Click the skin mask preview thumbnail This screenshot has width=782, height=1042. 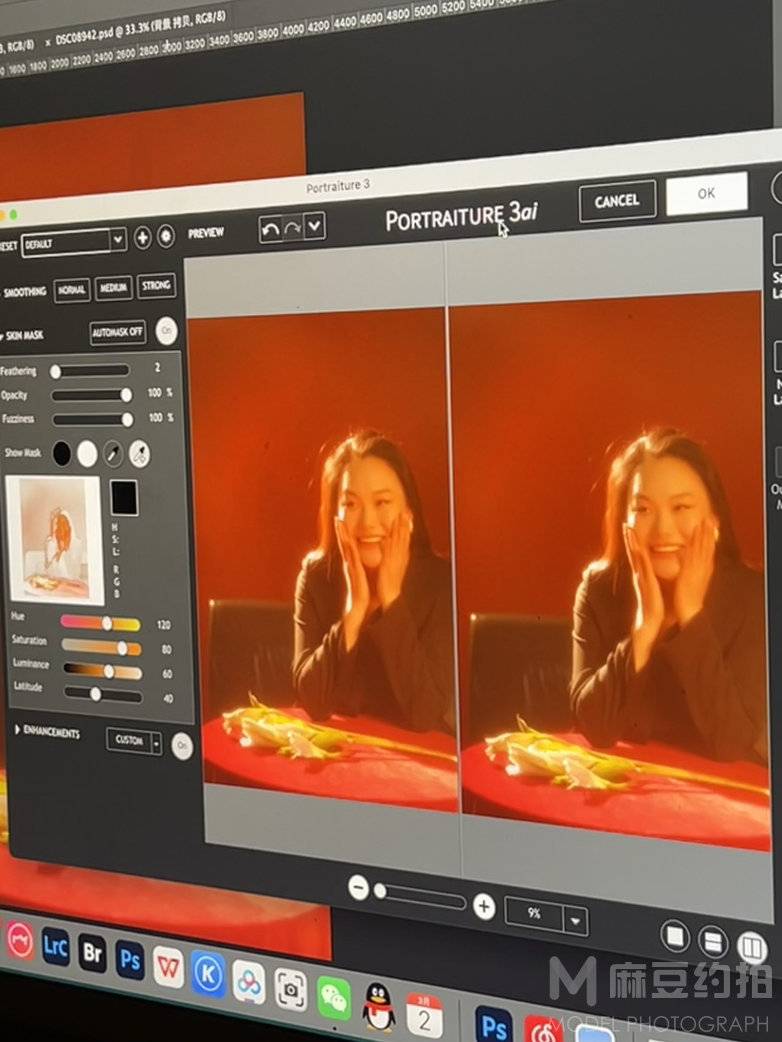tap(54, 540)
